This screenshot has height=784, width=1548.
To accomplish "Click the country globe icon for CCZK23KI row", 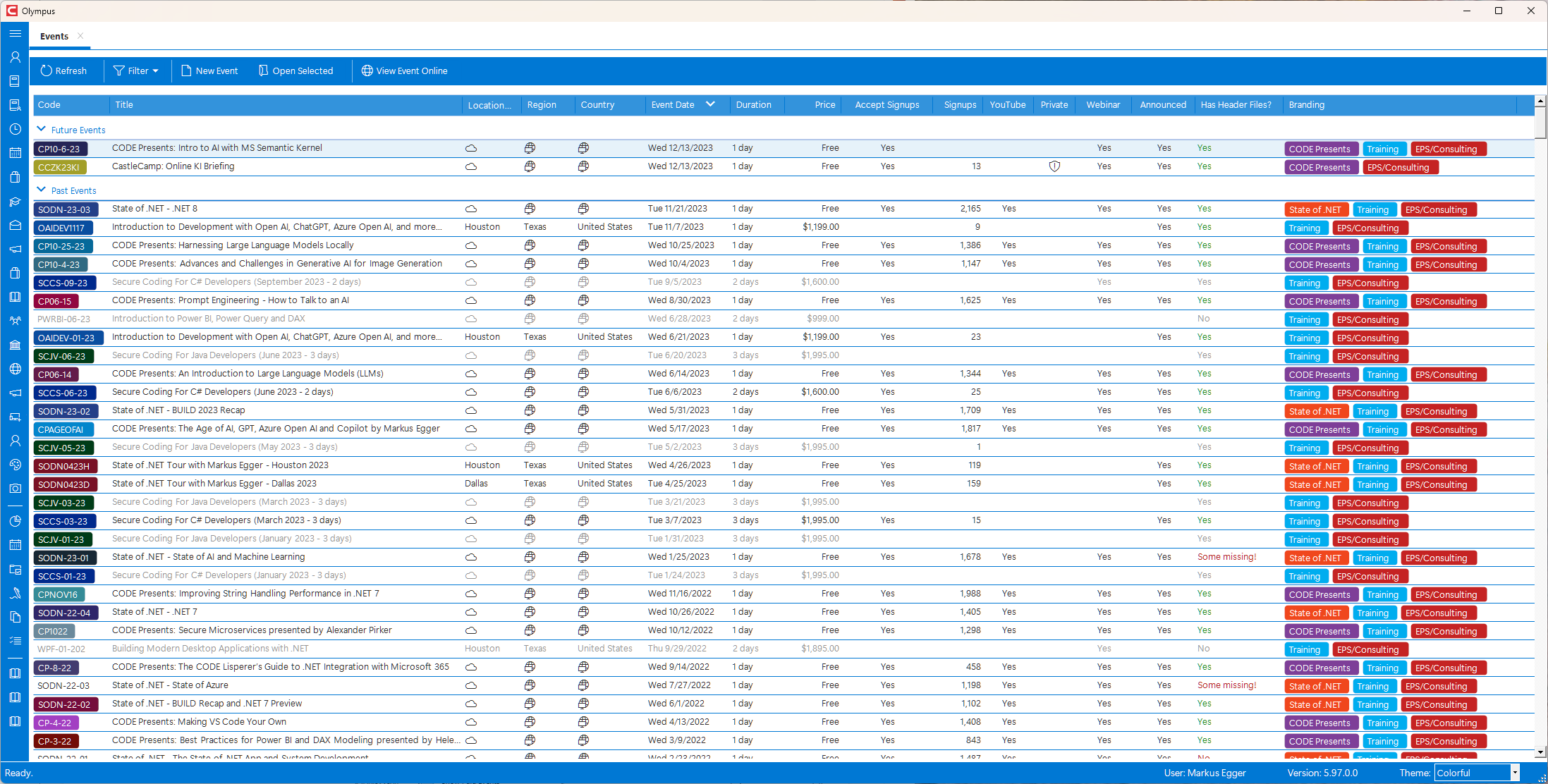I will 583,166.
